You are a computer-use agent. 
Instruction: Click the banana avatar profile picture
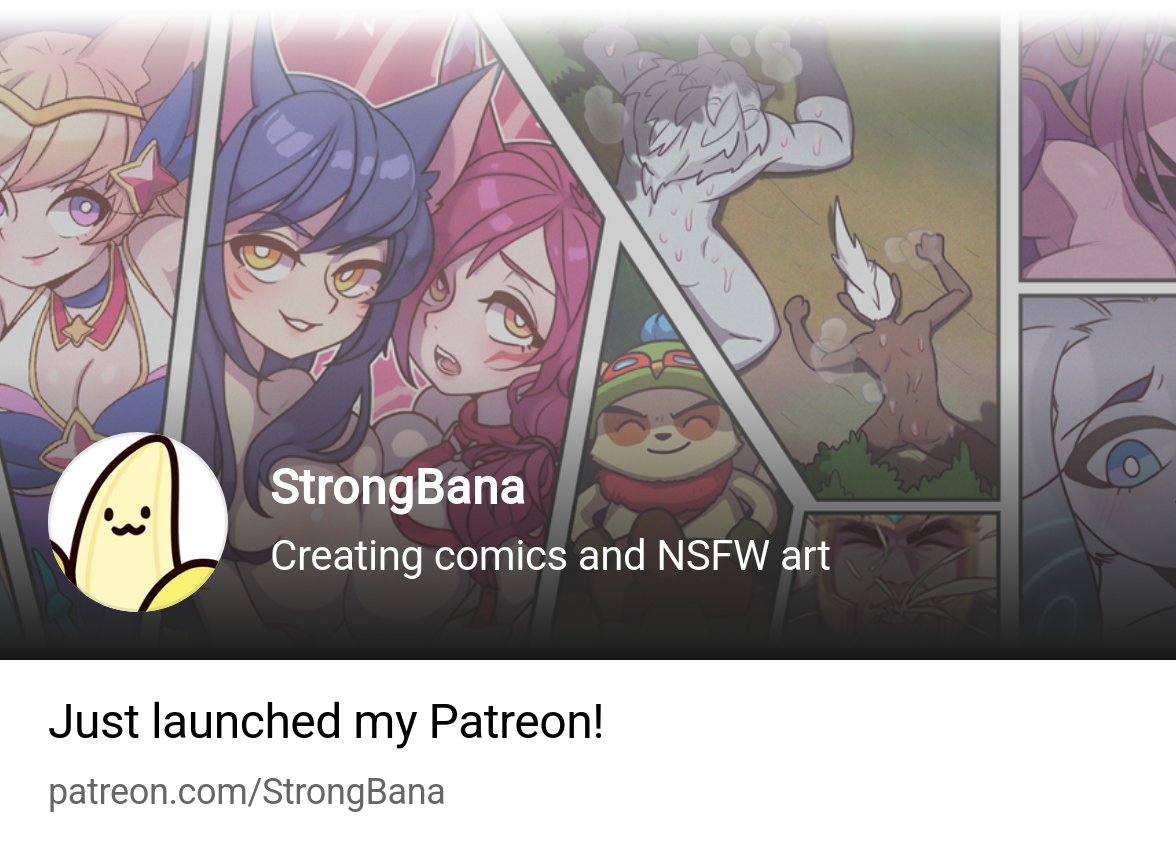(x=138, y=523)
